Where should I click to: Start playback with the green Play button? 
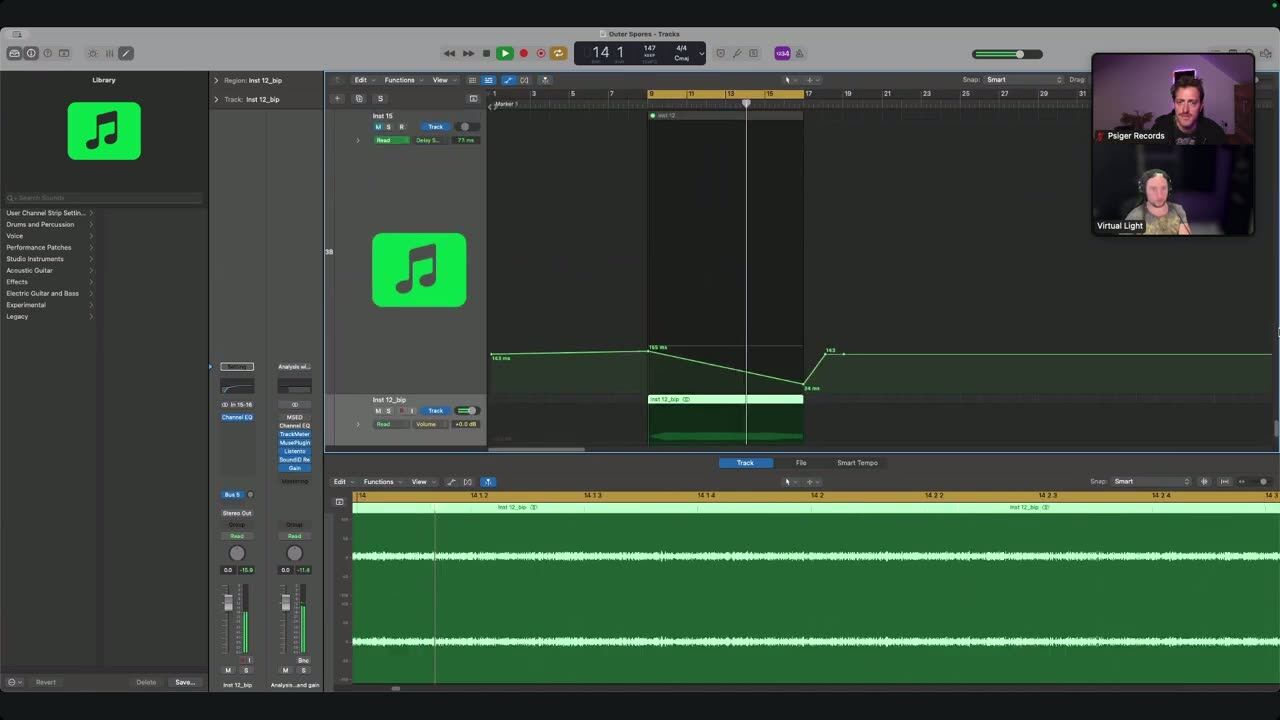pos(505,53)
